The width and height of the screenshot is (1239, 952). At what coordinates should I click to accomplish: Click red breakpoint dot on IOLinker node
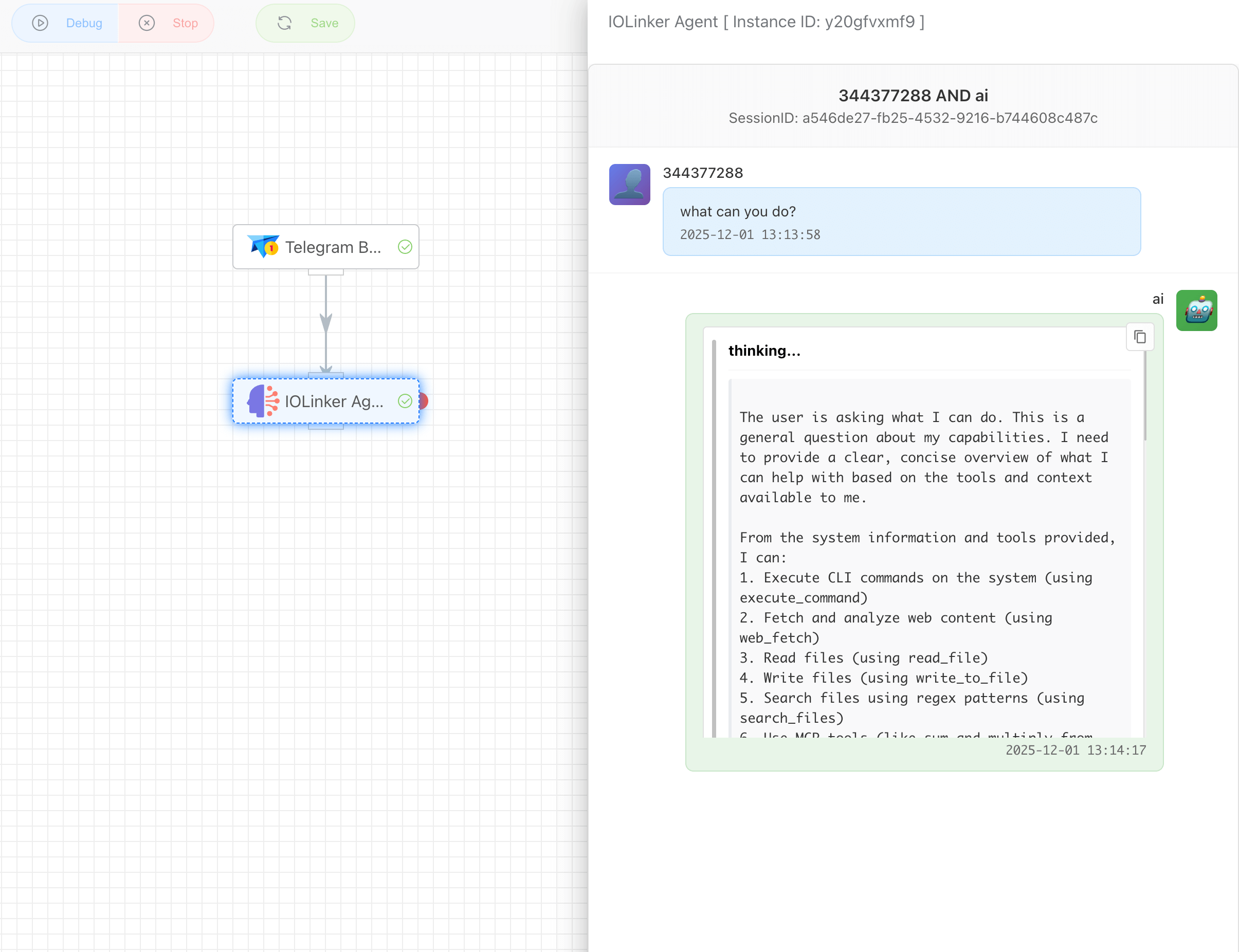pyautogui.click(x=424, y=401)
